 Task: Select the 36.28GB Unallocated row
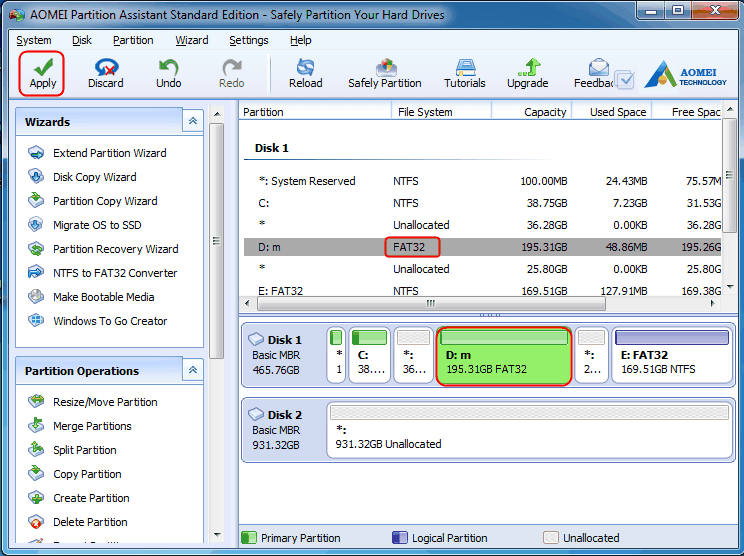[483, 225]
